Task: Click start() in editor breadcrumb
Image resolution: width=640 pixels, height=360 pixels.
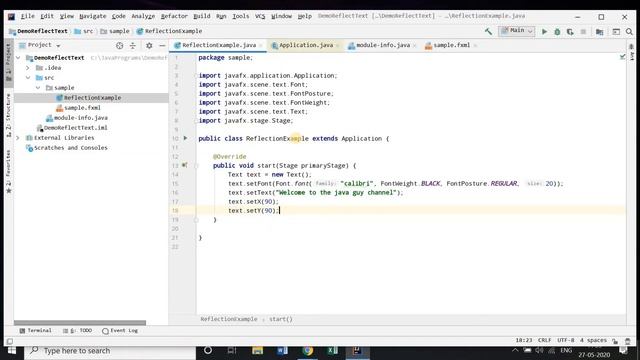Action: click(281, 319)
